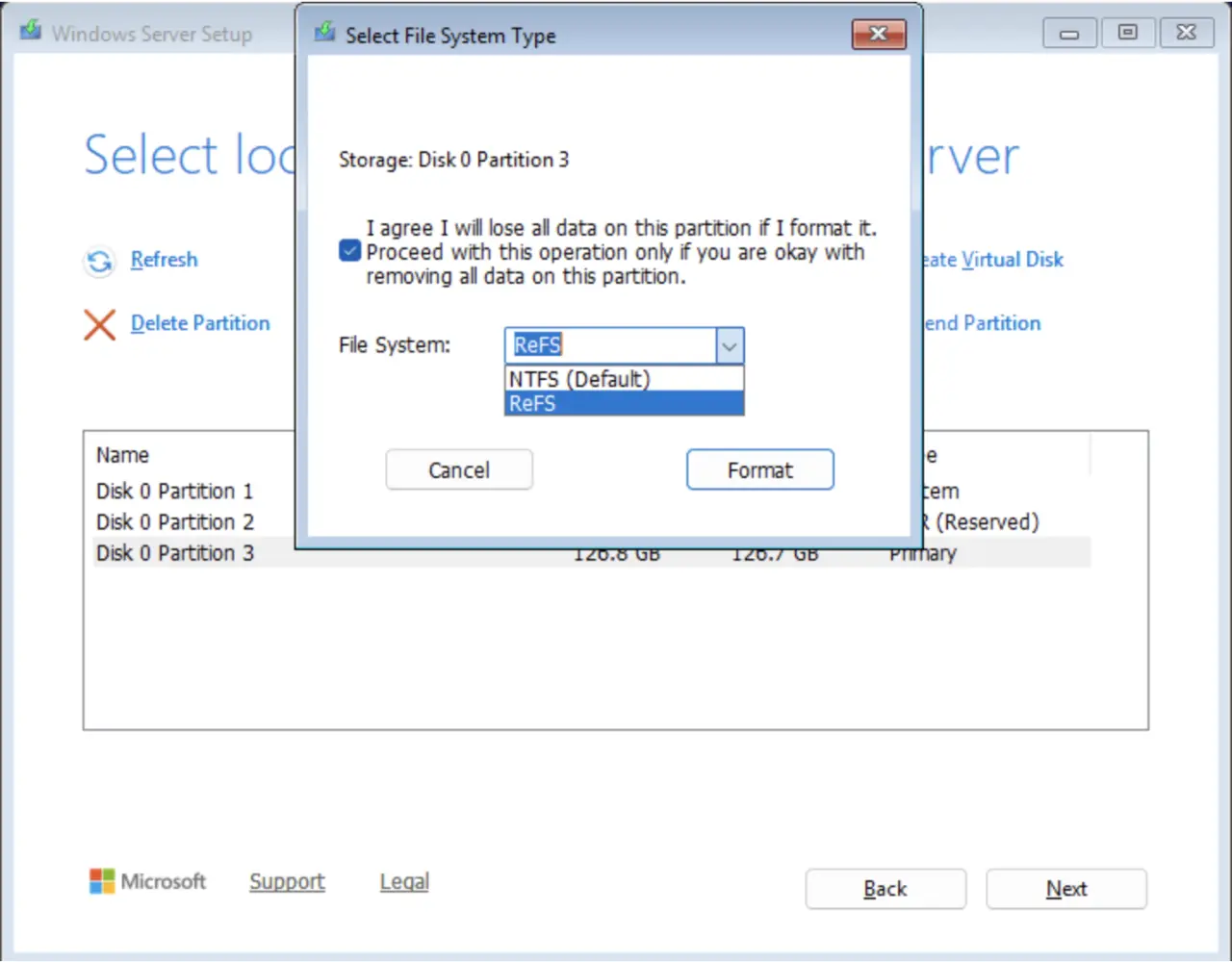Click the Format button

pos(759,469)
